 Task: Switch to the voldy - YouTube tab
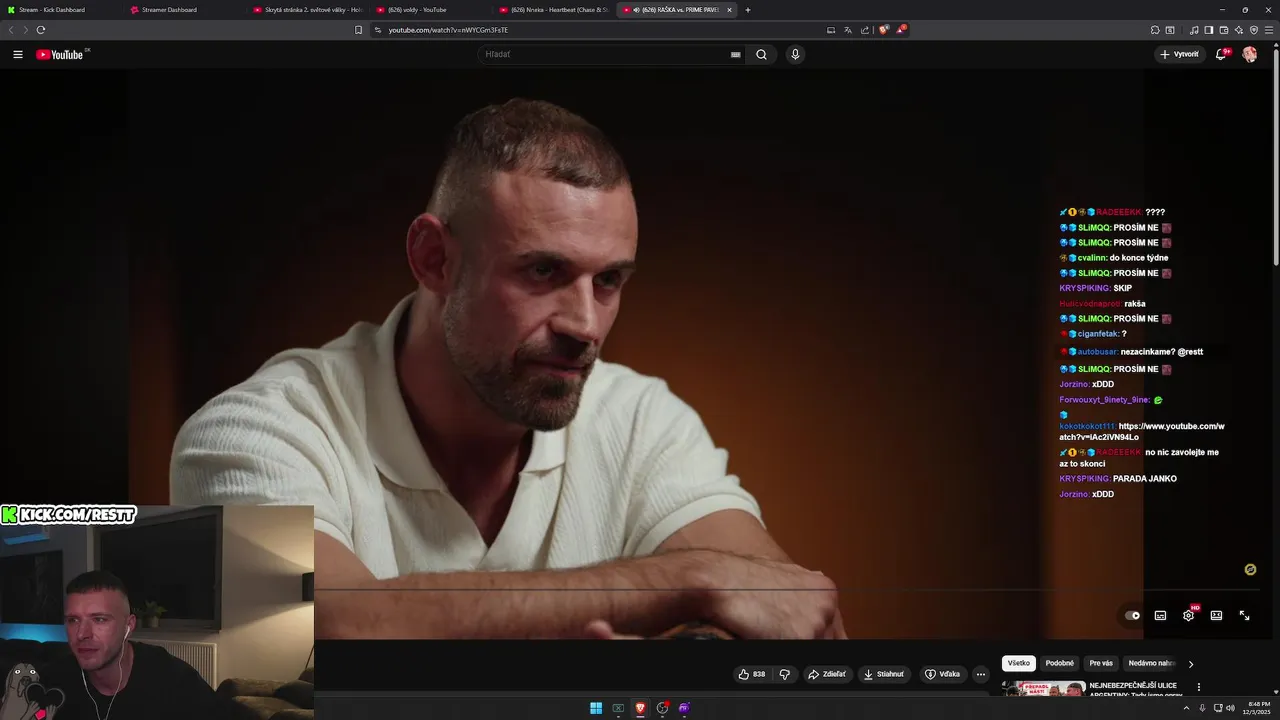coord(430,10)
